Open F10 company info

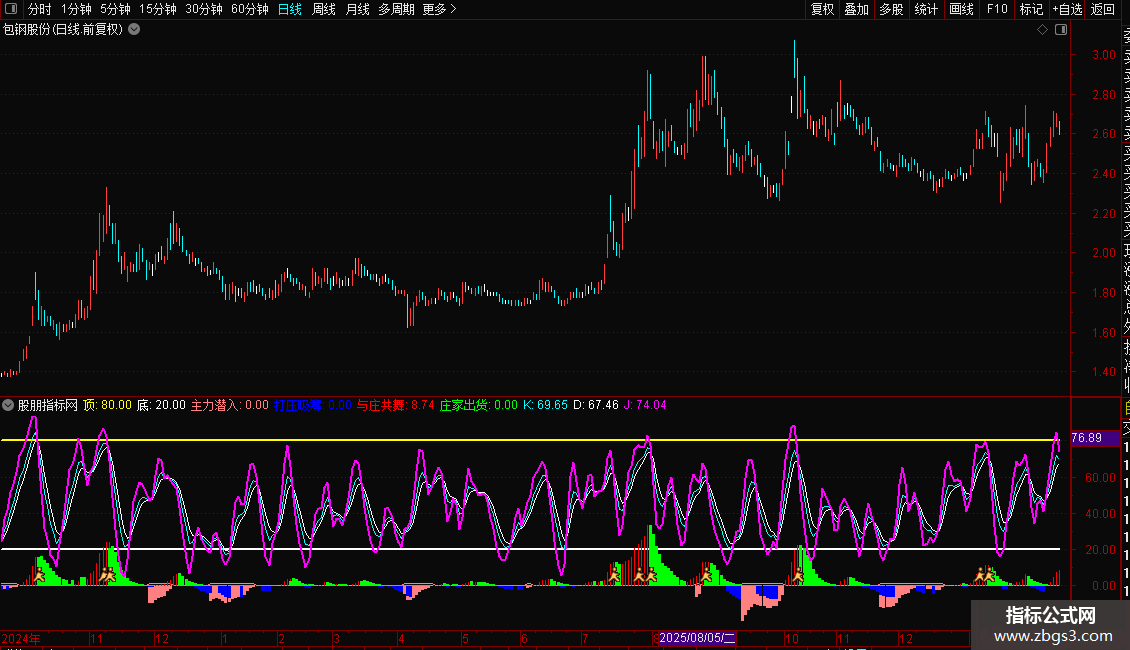997,9
